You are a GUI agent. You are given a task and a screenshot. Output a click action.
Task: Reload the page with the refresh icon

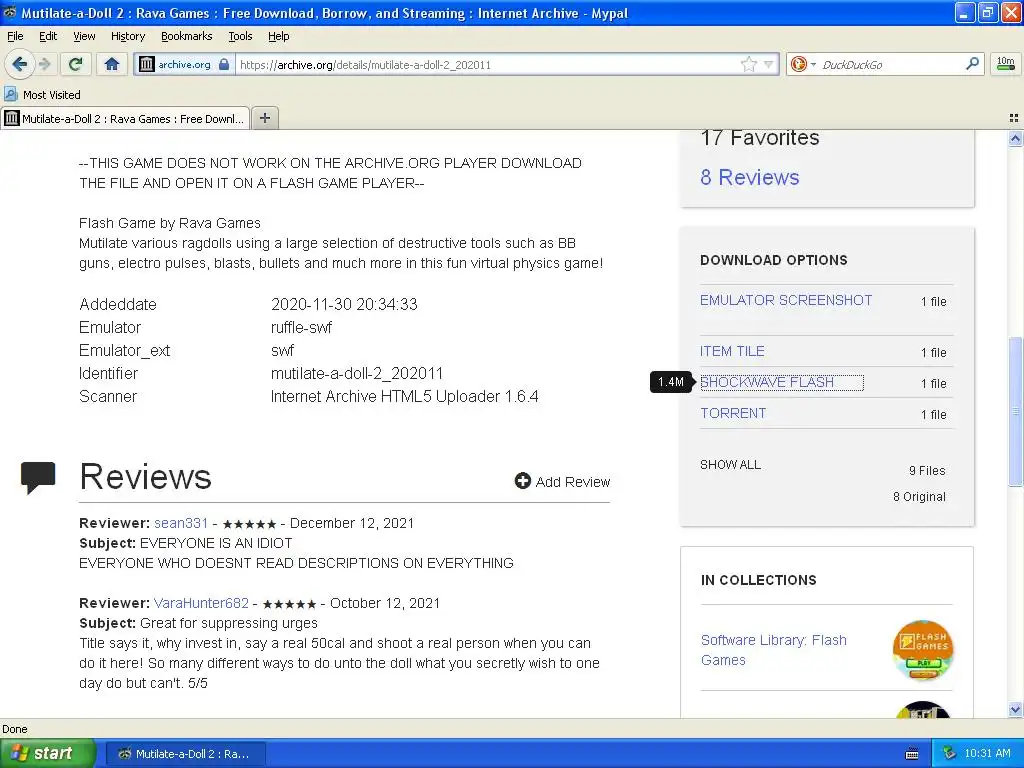pos(76,64)
